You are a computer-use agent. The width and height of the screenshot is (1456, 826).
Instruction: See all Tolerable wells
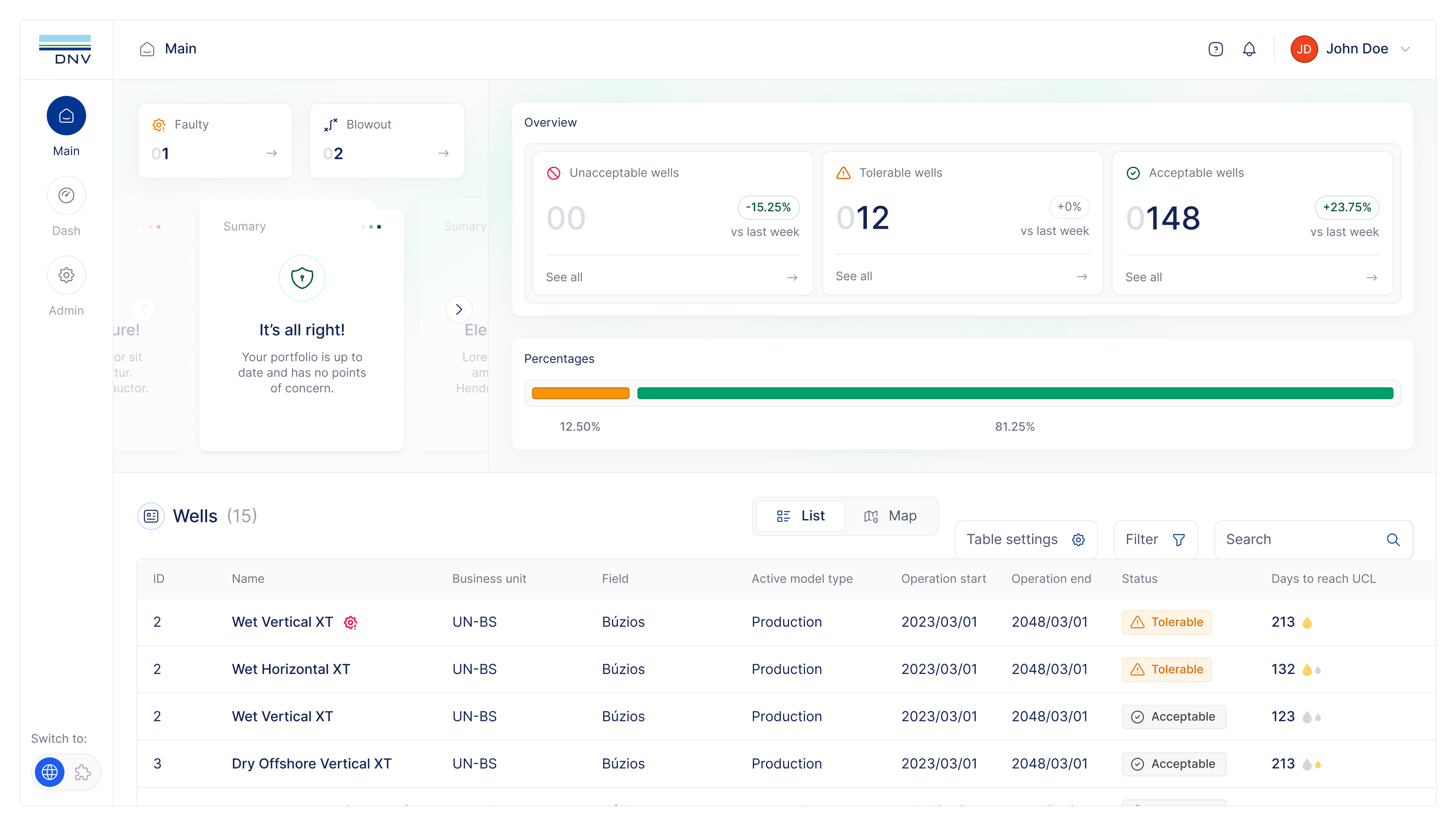click(962, 276)
